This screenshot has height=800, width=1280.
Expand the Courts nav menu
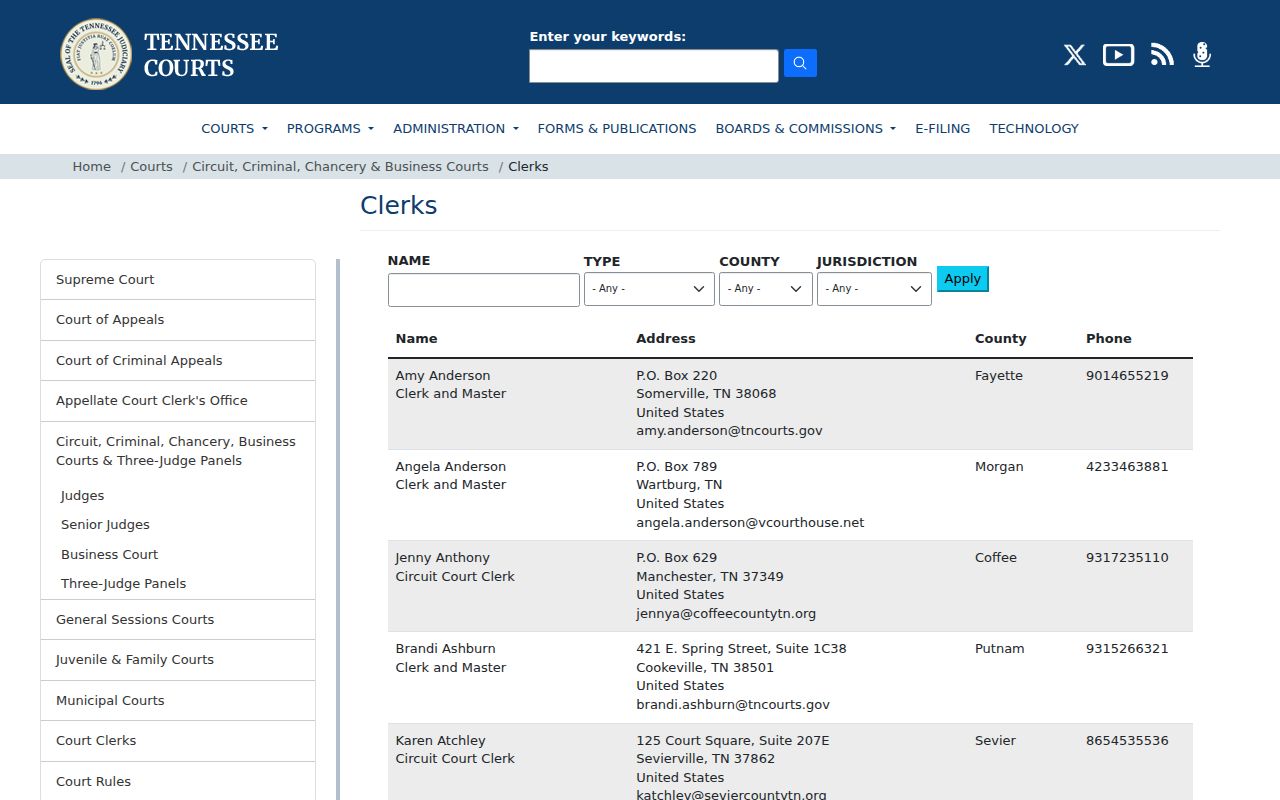234,128
